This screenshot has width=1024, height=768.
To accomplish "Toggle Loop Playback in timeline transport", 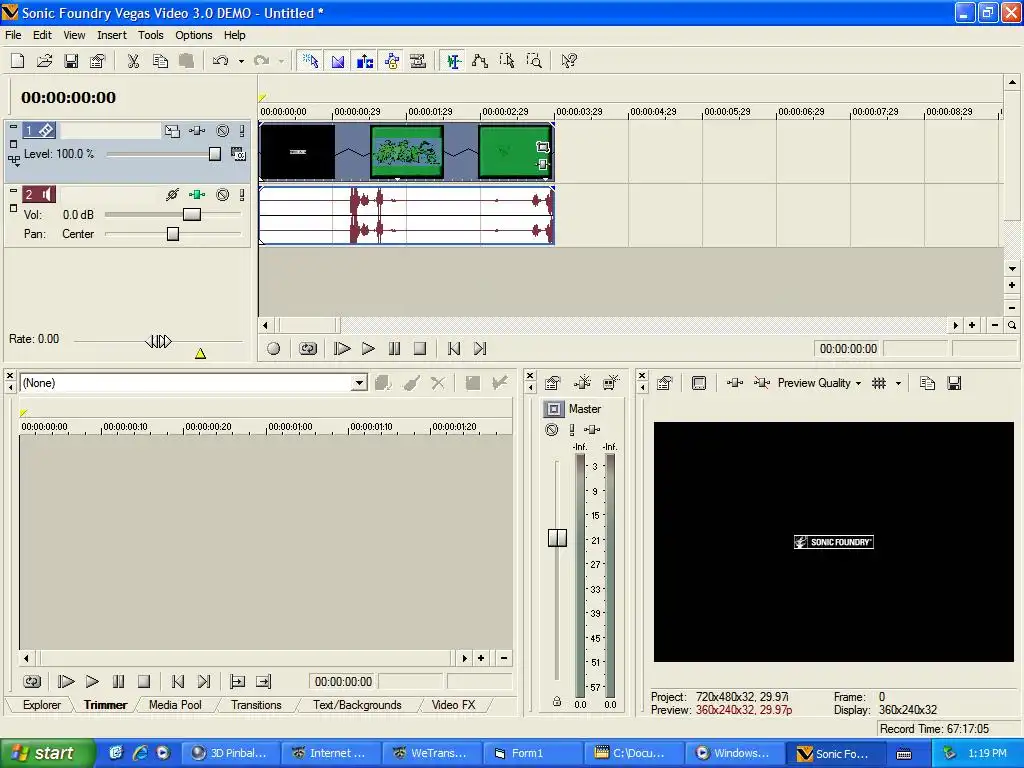I will [308, 349].
